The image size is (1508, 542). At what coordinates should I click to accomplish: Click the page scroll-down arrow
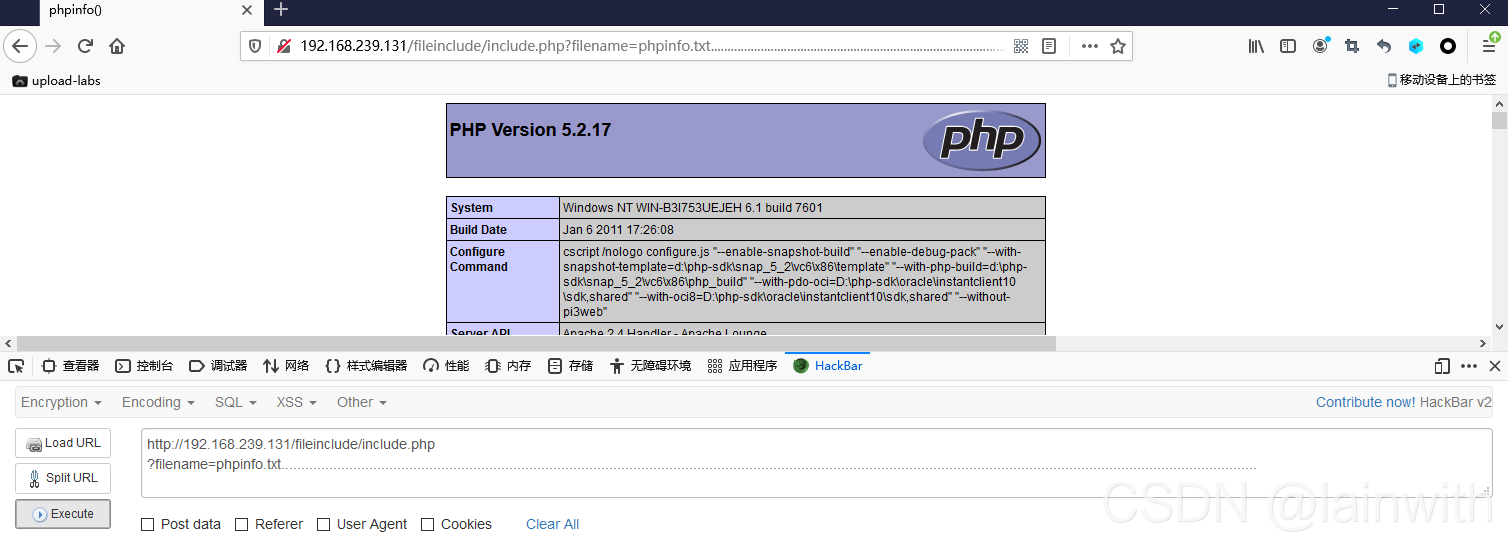click(x=1499, y=326)
